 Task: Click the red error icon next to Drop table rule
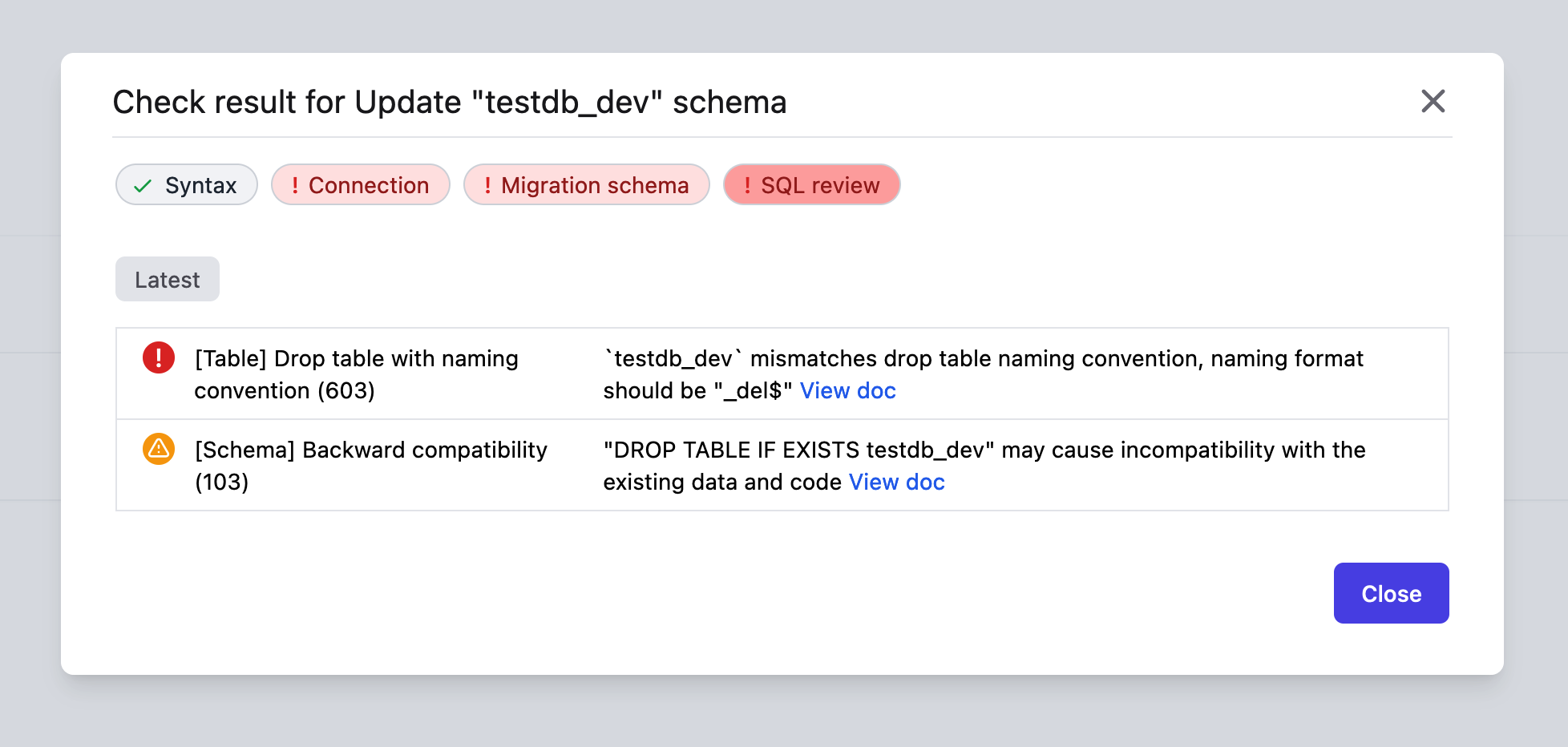pyautogui.click(x=159, y=357)
